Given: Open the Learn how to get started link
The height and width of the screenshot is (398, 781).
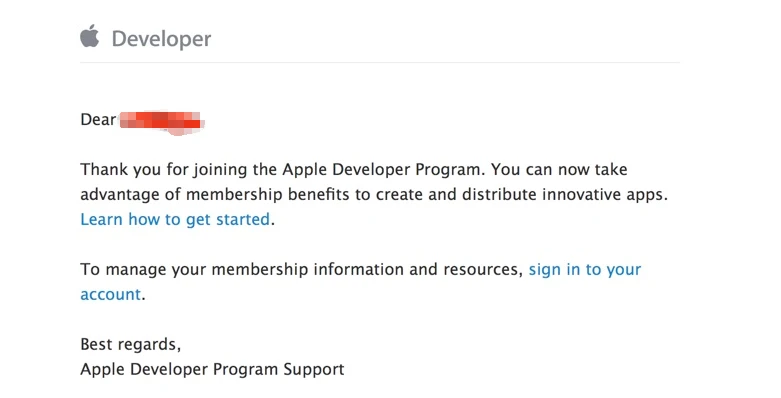Looking at the screenshot, I should (175, 219).
